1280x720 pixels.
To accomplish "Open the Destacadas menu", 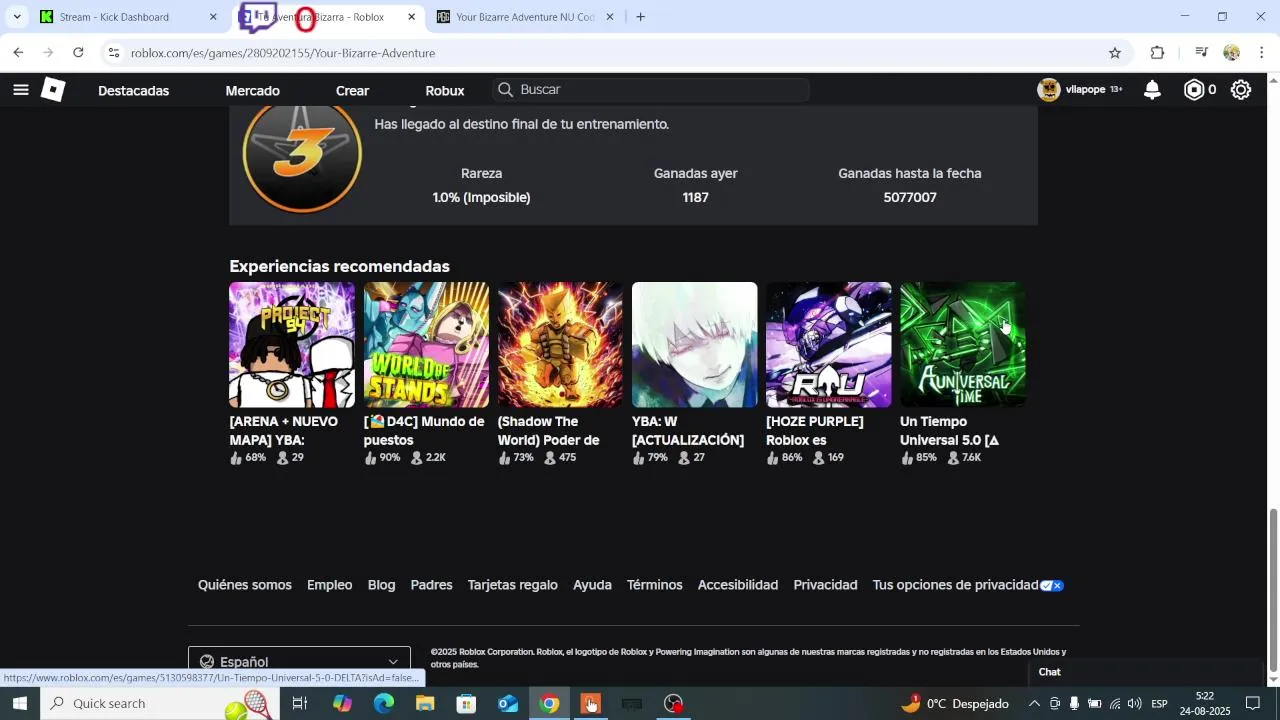I will (x=133, y=91).
